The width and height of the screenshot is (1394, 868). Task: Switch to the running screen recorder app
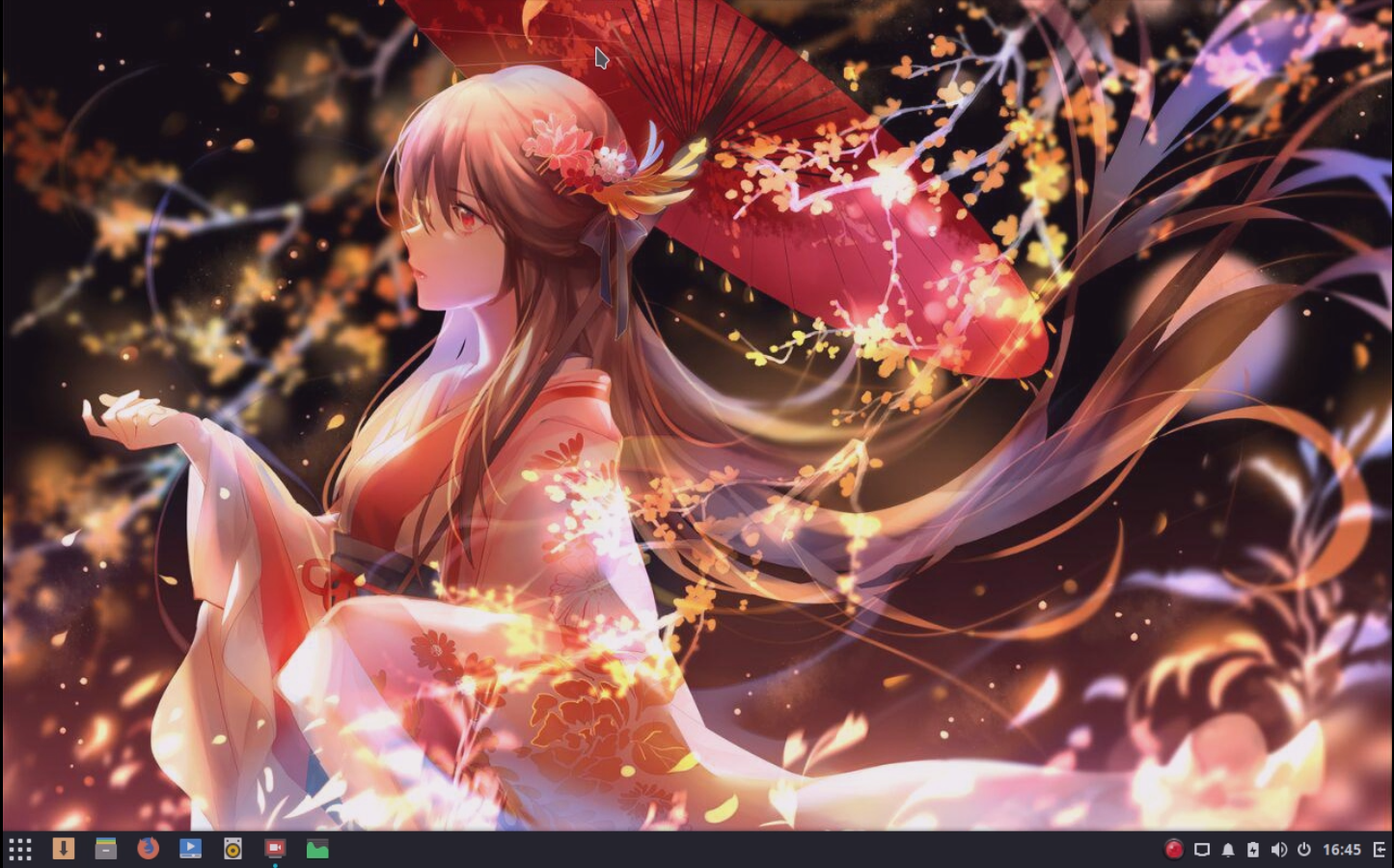pyautogui.click(x=275, y=849)
